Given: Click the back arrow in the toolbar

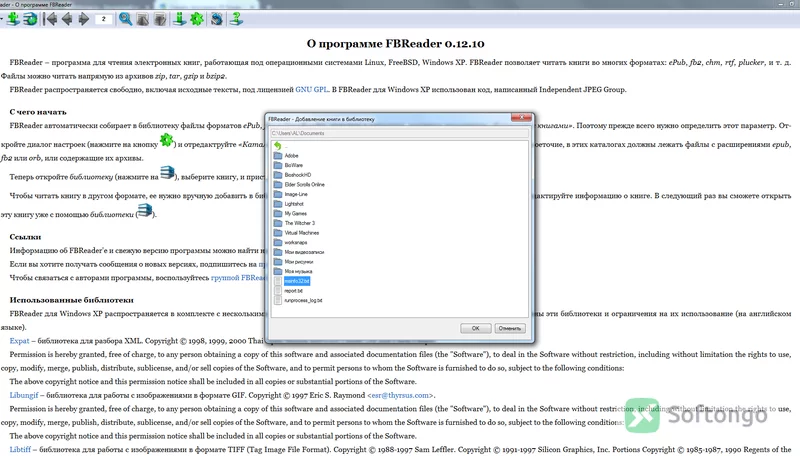Looking at the screenshot, I should 67,19.
